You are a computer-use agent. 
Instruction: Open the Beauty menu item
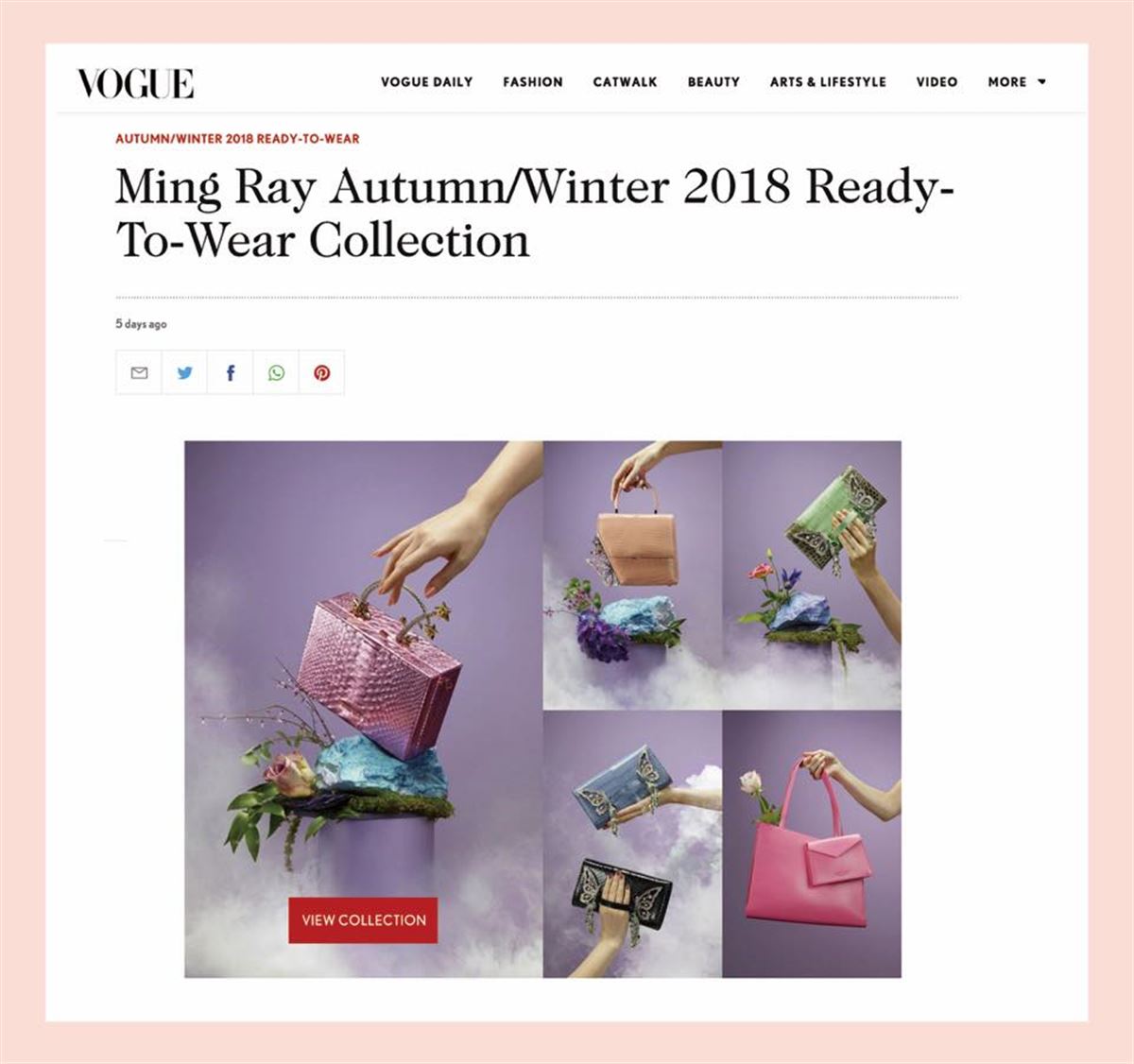(713, 82)
